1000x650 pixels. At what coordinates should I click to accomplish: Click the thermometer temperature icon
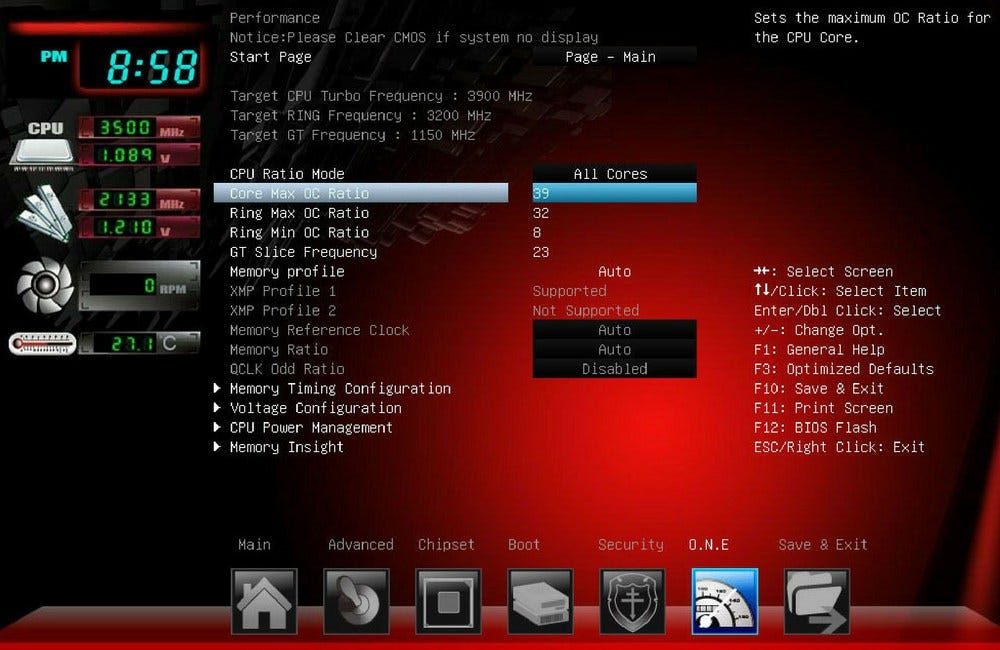click(42, 344)
